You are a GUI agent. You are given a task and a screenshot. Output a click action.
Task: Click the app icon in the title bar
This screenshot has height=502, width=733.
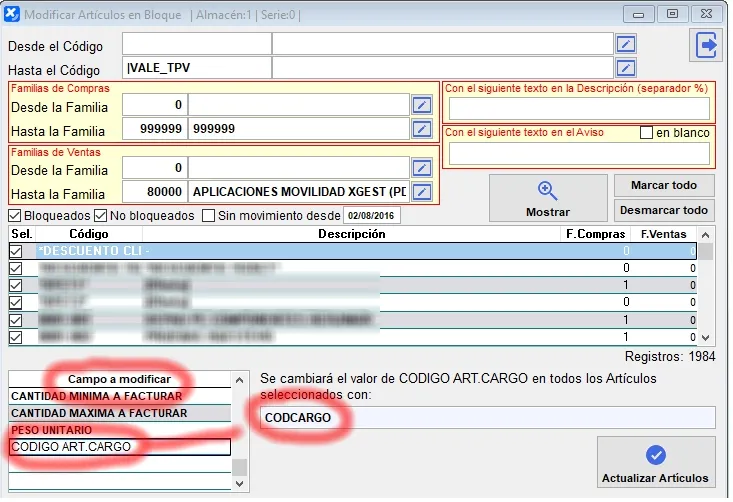pyautogui.click(x=12, y=14)
